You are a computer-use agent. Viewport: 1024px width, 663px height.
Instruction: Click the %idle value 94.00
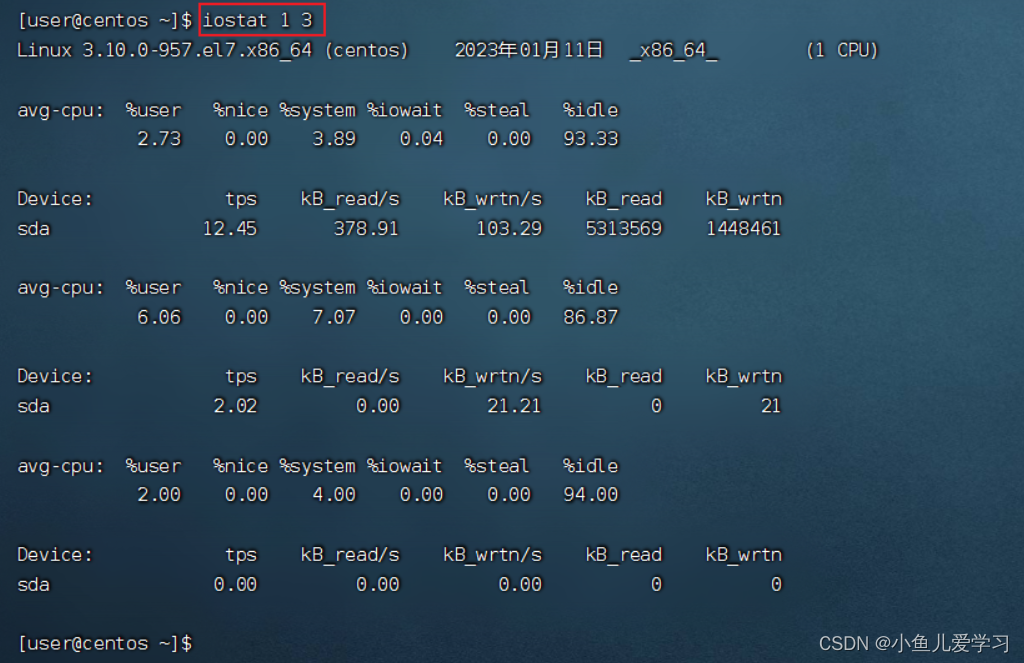point(590,494)
